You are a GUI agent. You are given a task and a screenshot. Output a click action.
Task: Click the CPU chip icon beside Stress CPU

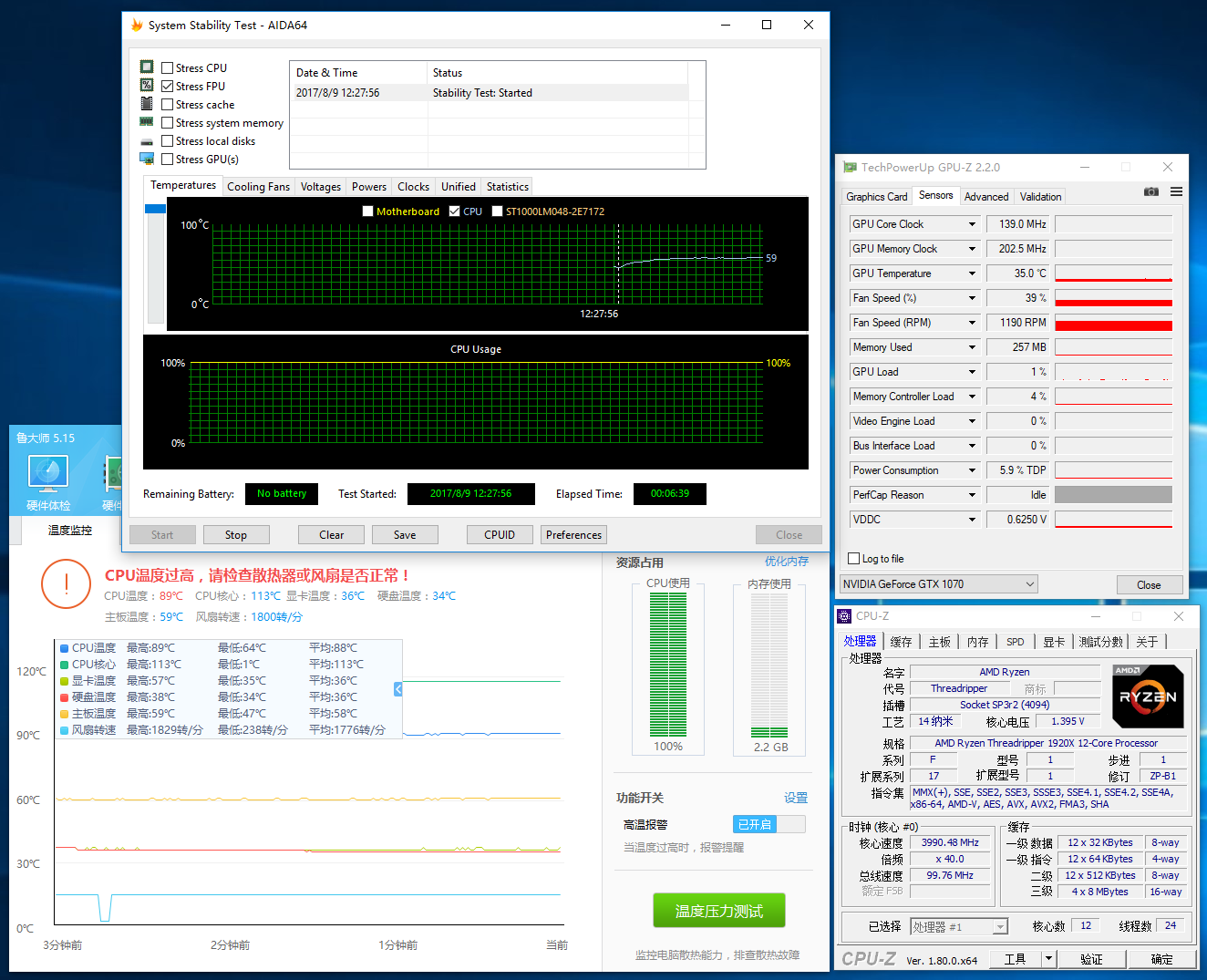pyautogui.click(x=147, y=67)
